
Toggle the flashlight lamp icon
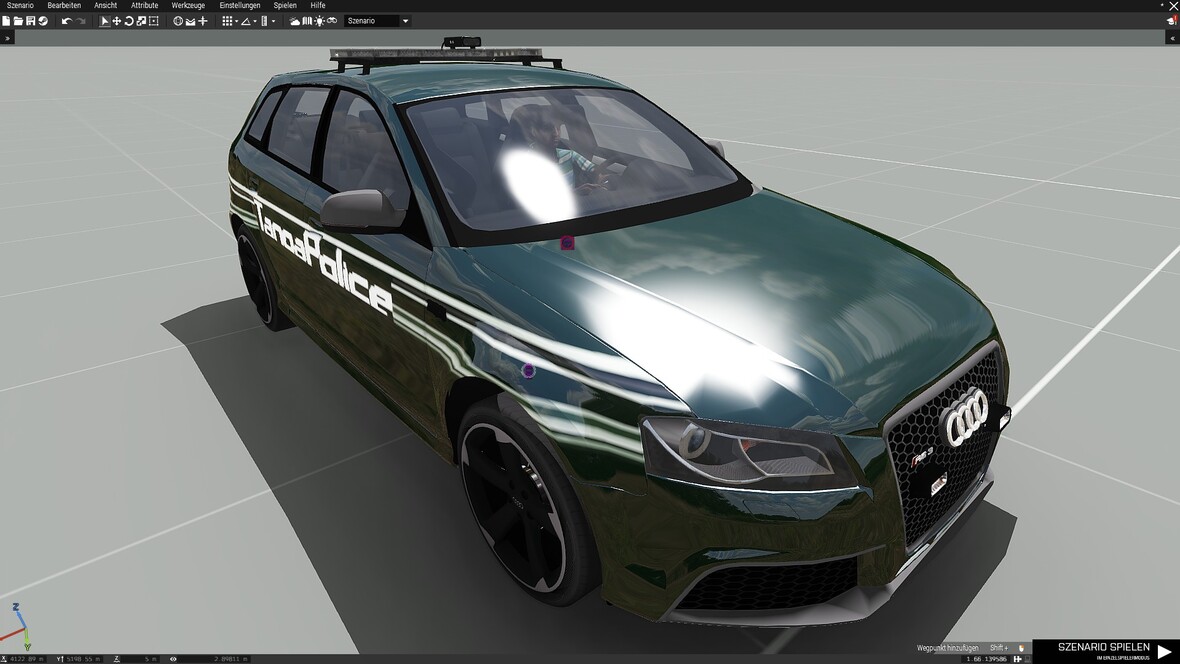pos(319,21)
